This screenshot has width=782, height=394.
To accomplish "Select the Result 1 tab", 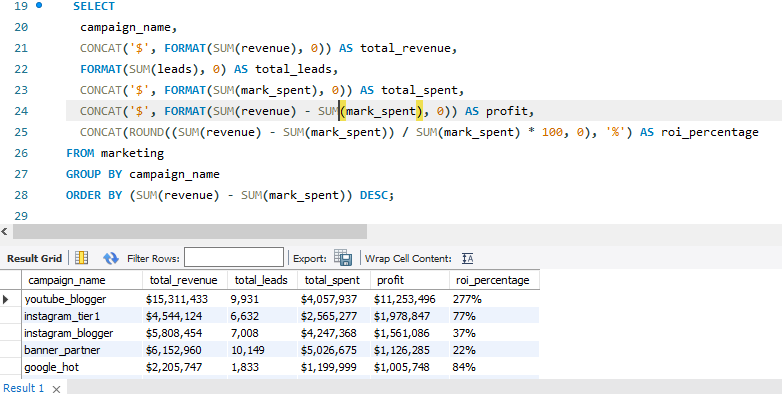I will coord(24,388).
